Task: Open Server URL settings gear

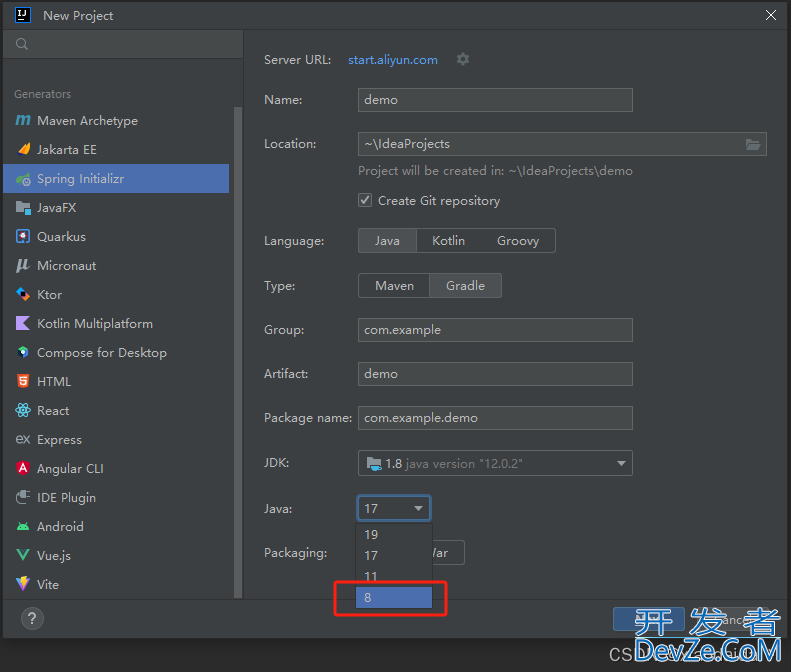Action: (x=463, y=60)
